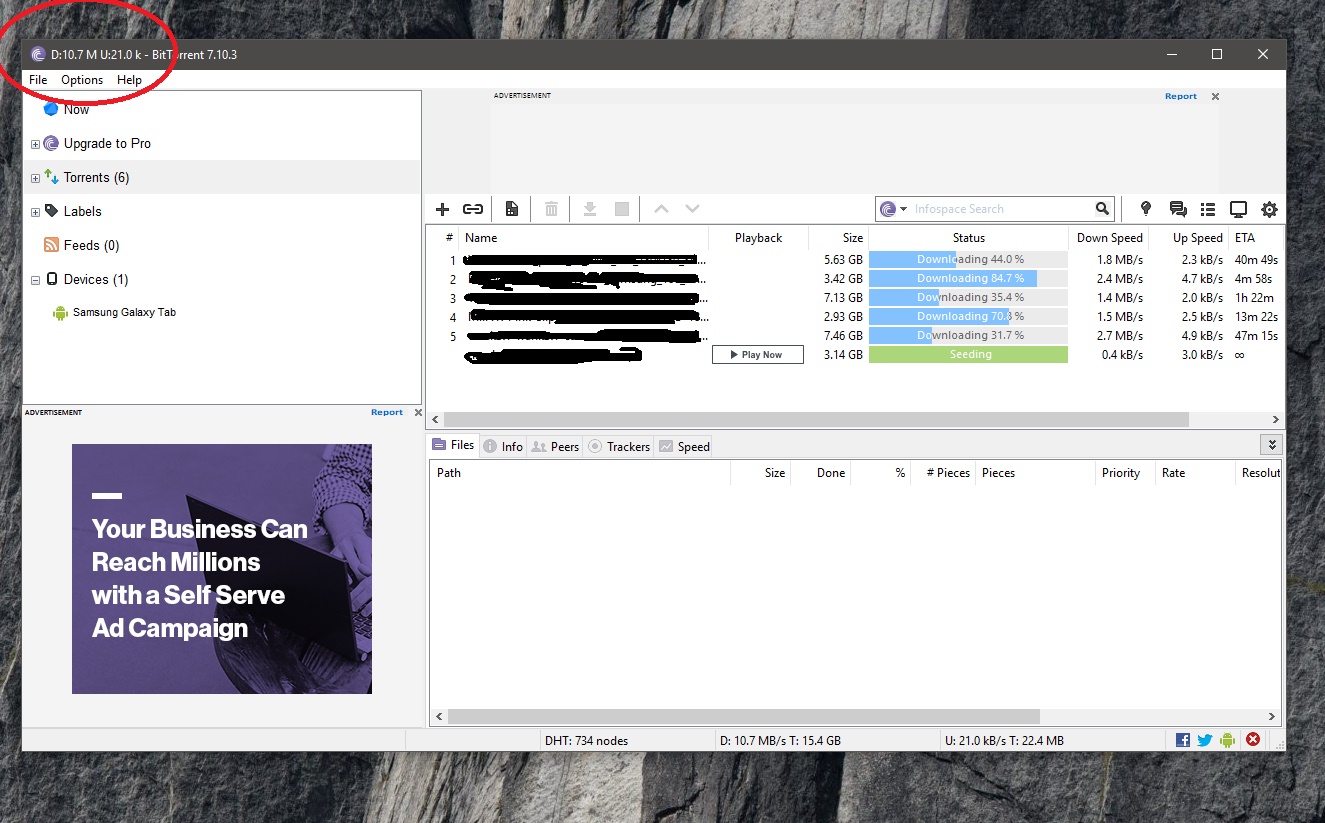Screen dimensions: 1325x823
Task: Click the Facebook icon in status bar
Action: [1183, 740]
